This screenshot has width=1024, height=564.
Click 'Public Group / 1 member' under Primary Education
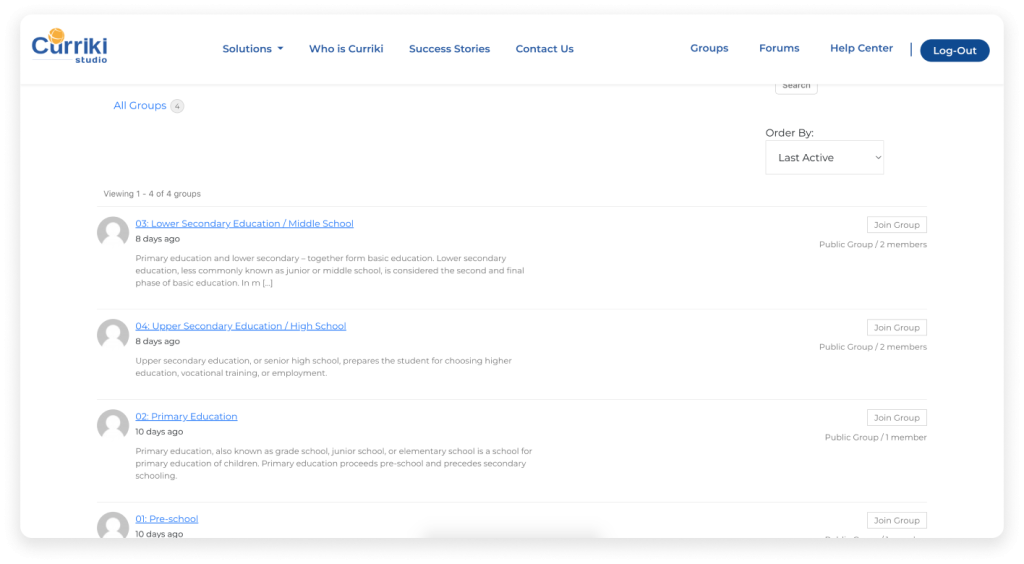876,437
